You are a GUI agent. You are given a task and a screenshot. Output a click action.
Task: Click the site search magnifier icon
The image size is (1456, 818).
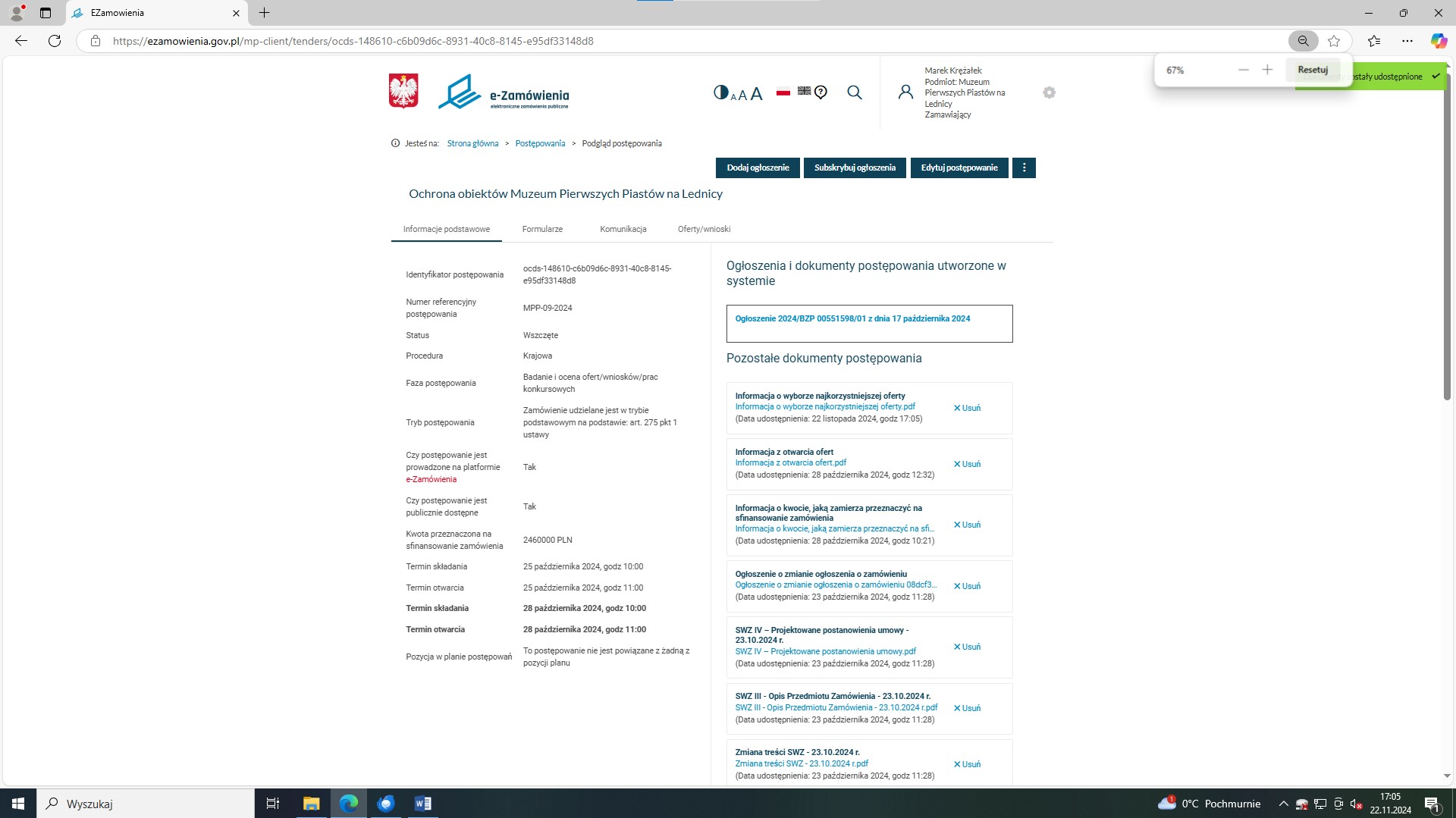pyautogui.click(x=855, y=92)
